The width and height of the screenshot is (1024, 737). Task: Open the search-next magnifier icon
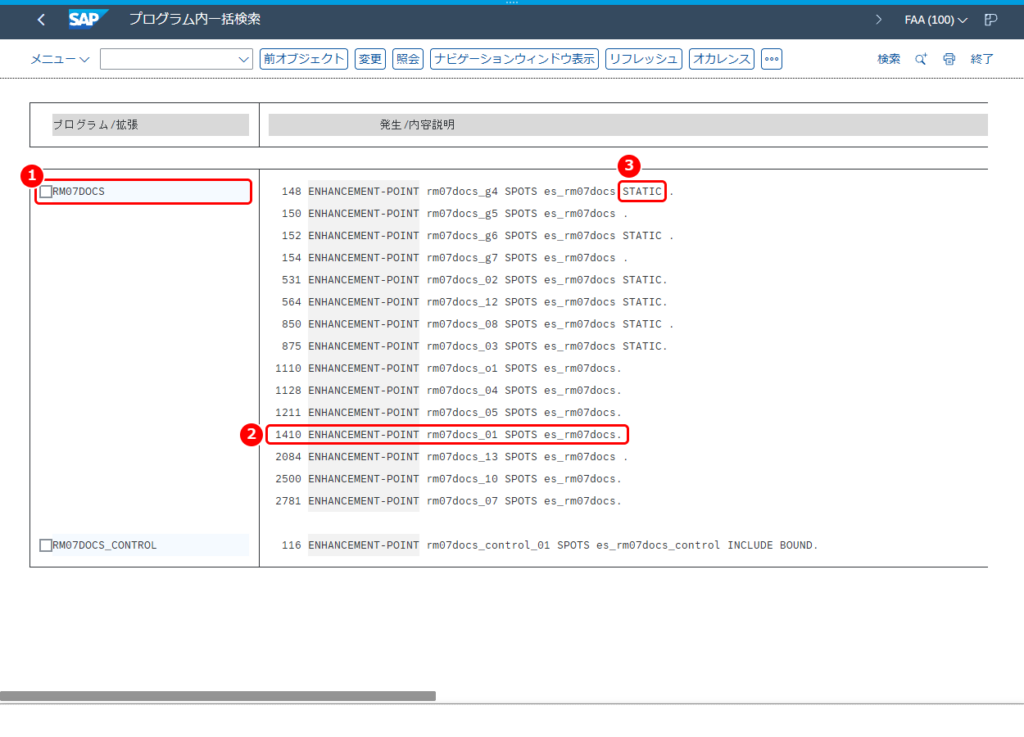921,59
